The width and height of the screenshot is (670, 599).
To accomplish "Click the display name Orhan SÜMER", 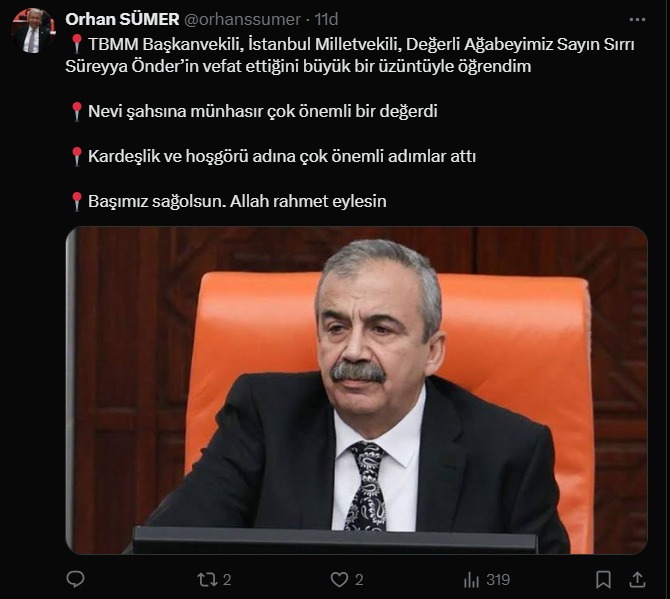I will (122, 19).
